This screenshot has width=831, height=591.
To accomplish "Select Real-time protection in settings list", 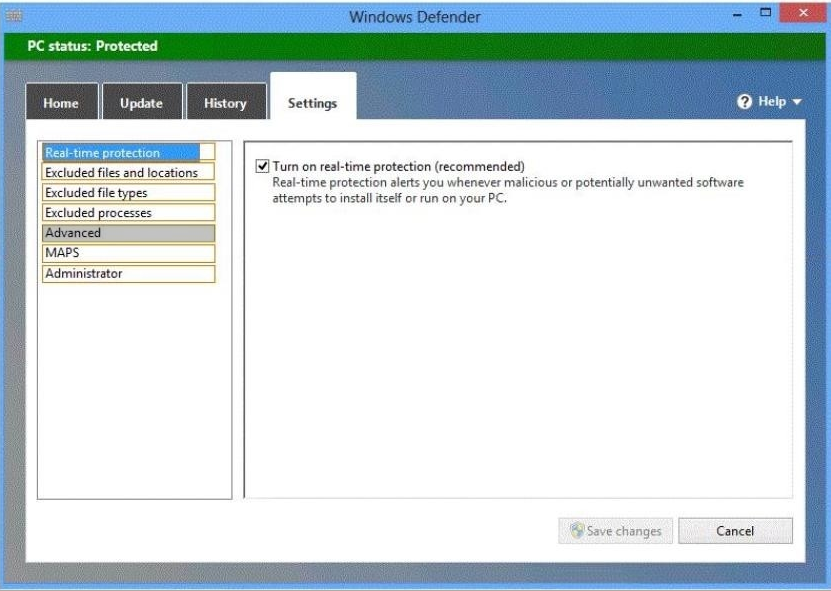I will [x=128, y=152].
